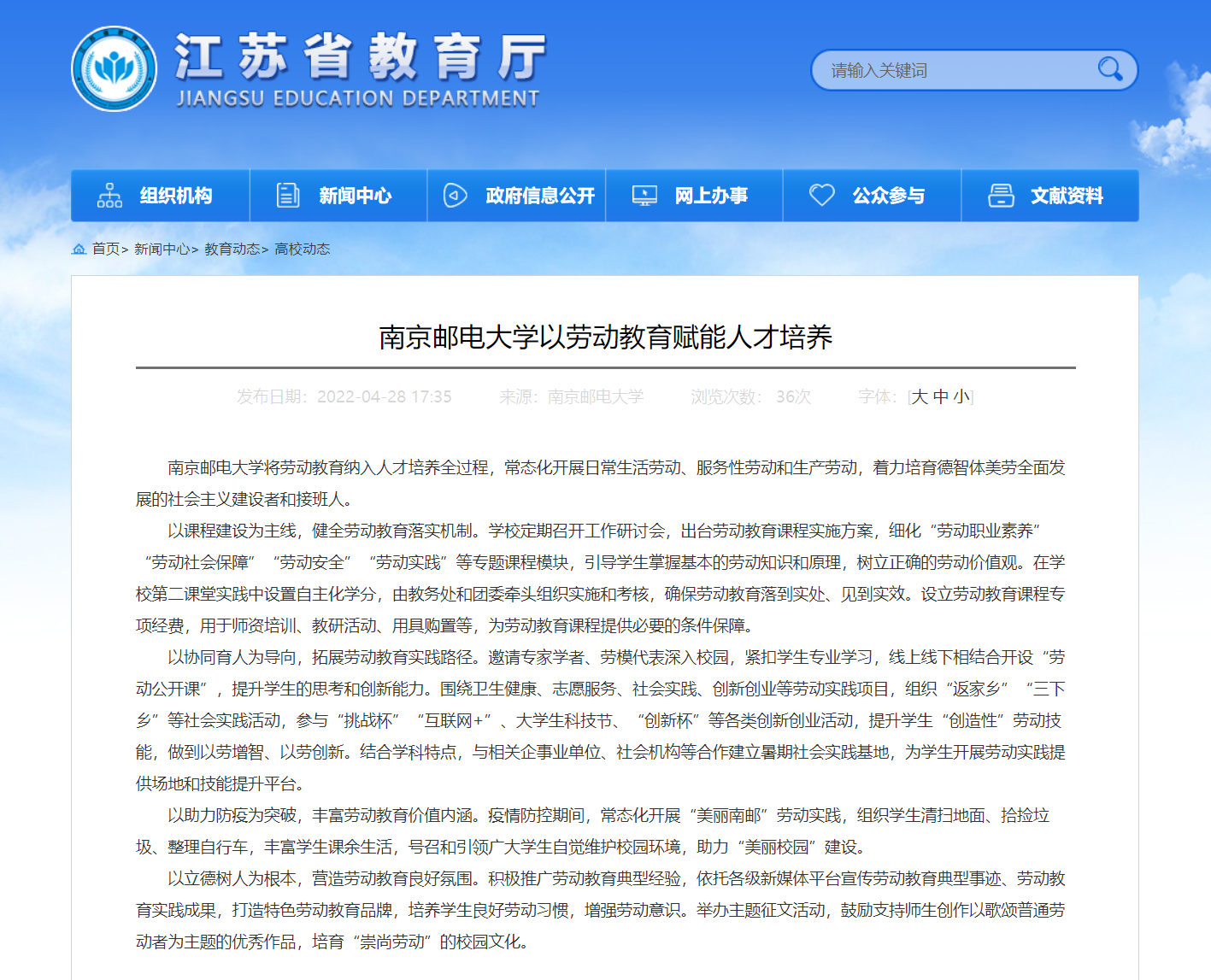
Task: Click the home icon in the breadcrumb
Action: coord(79,249)
